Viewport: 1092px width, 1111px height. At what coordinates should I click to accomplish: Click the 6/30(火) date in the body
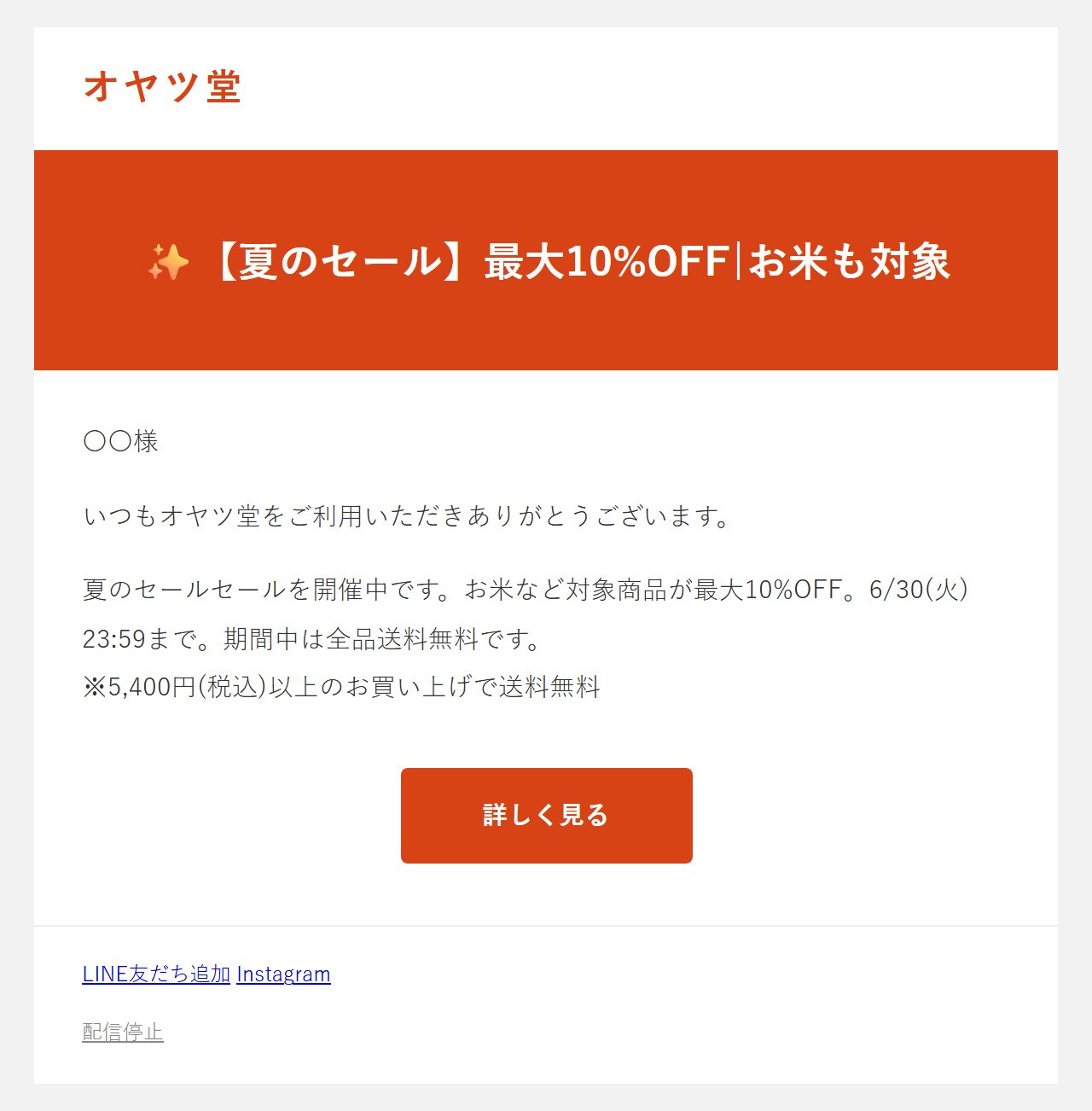(918, 589)
